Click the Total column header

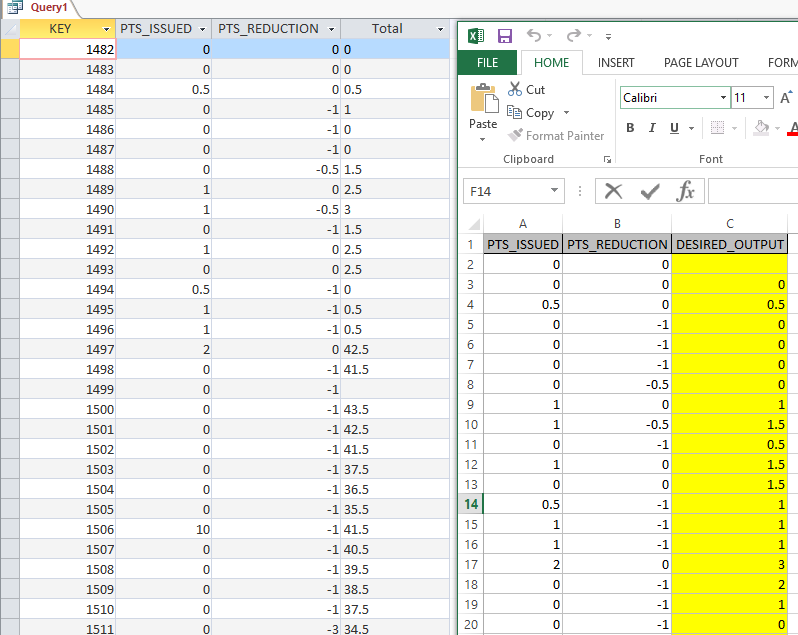[387, 29]
